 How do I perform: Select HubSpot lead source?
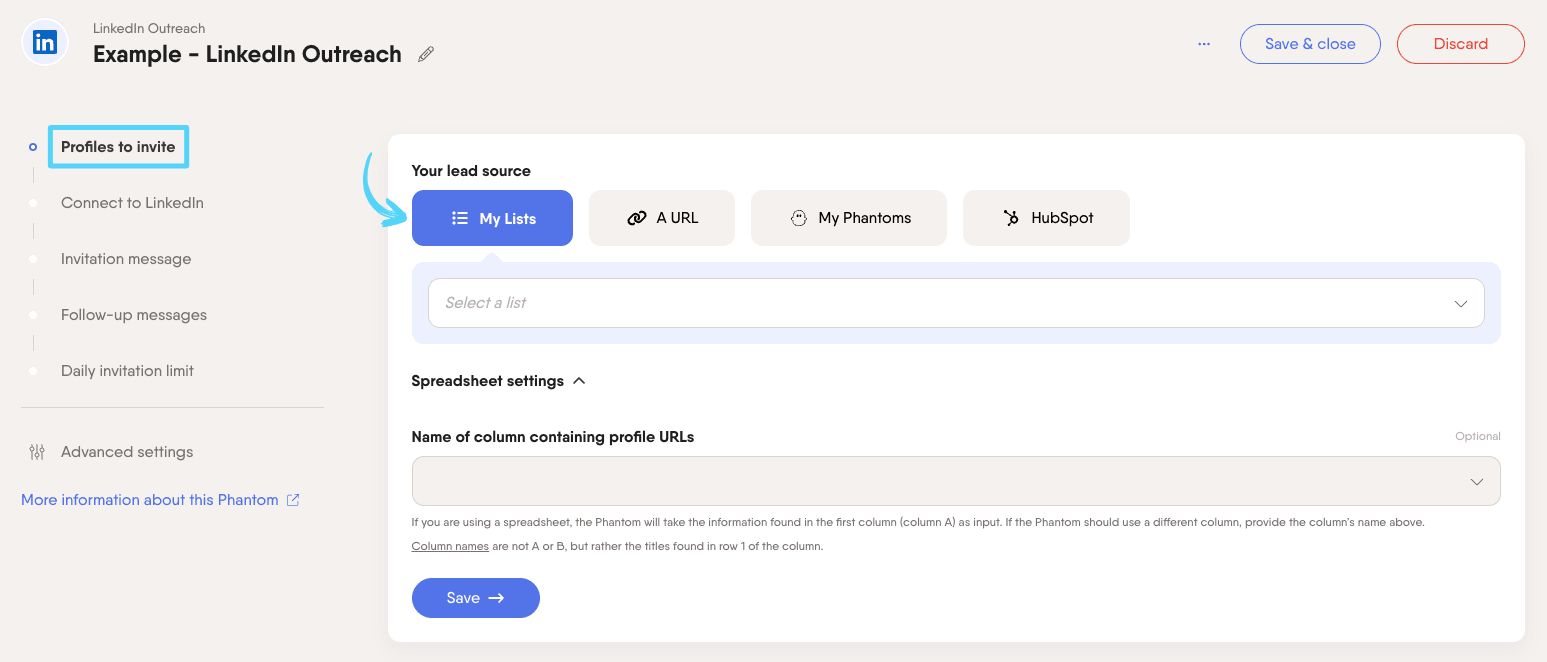pyautogui.click(x=1046, y=218)
